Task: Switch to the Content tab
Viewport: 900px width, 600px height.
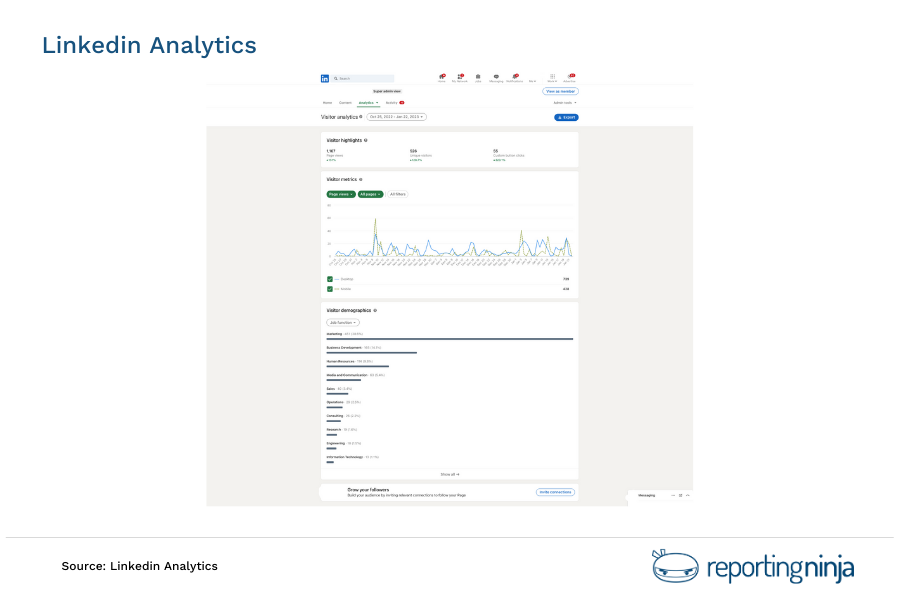Action: pyautogui.click(x=344, y=102)
